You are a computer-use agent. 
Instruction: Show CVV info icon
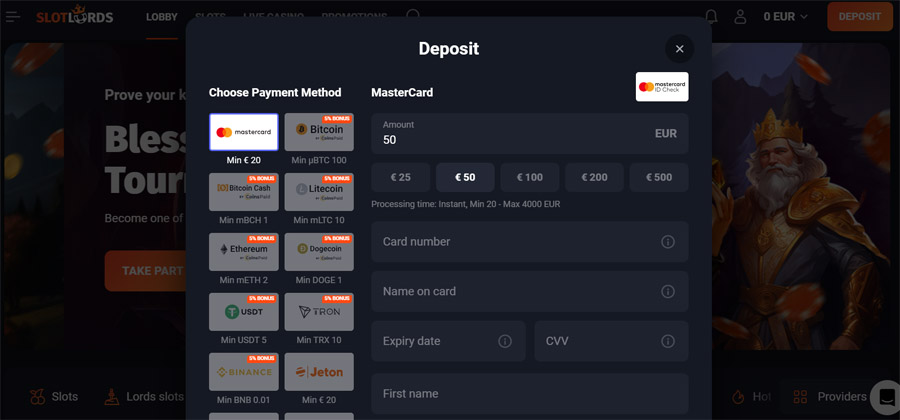point(668,341)
